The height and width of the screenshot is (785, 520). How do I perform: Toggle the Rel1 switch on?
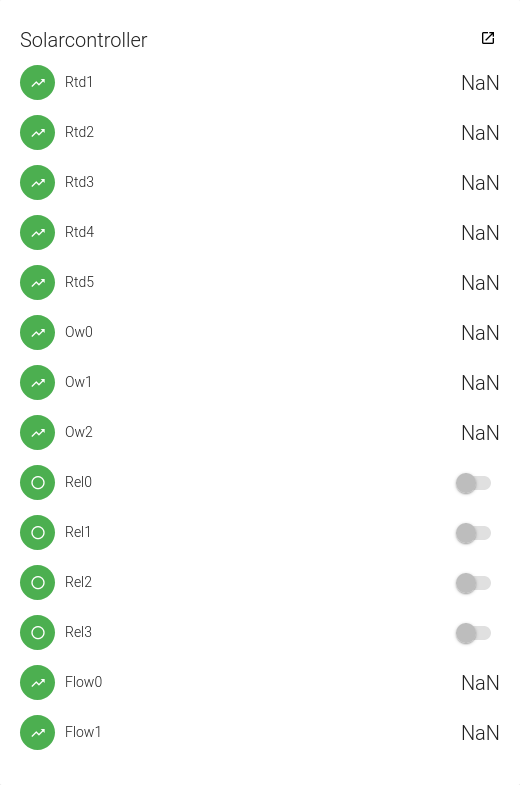(473, 533)
